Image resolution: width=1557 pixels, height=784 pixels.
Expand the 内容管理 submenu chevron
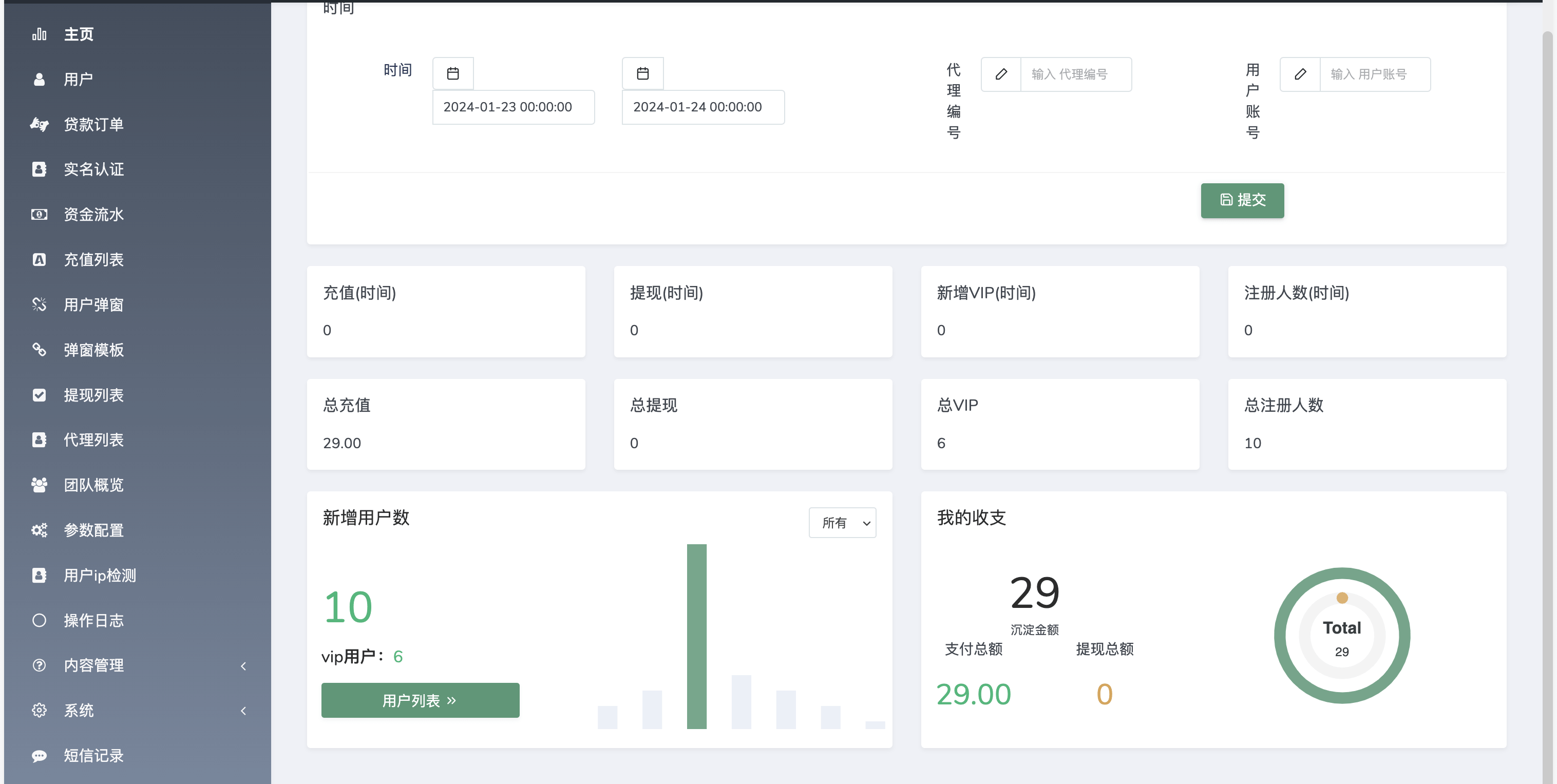pyautogui.click(x=243, y=665)
